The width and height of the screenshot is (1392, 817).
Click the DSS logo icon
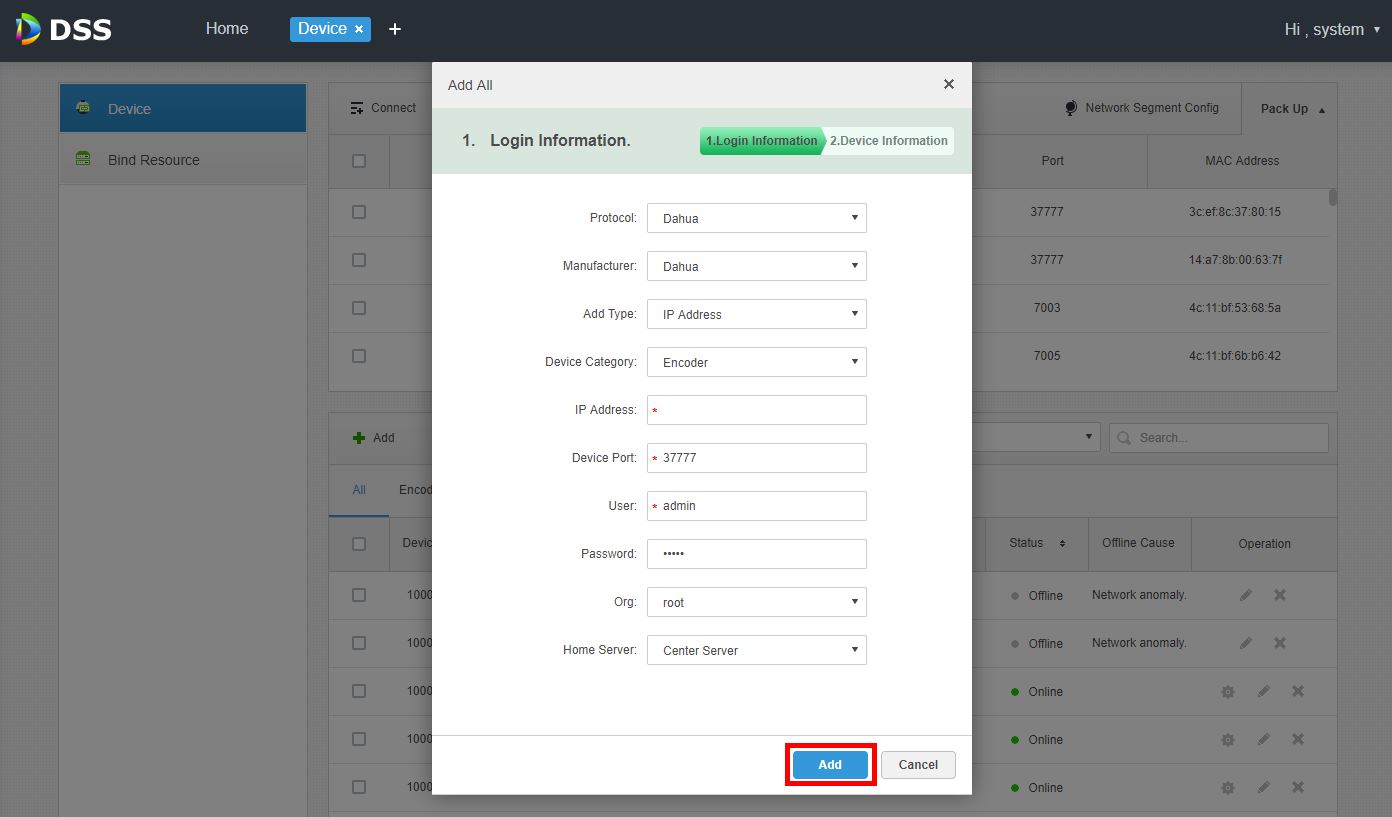click(28, 29)
